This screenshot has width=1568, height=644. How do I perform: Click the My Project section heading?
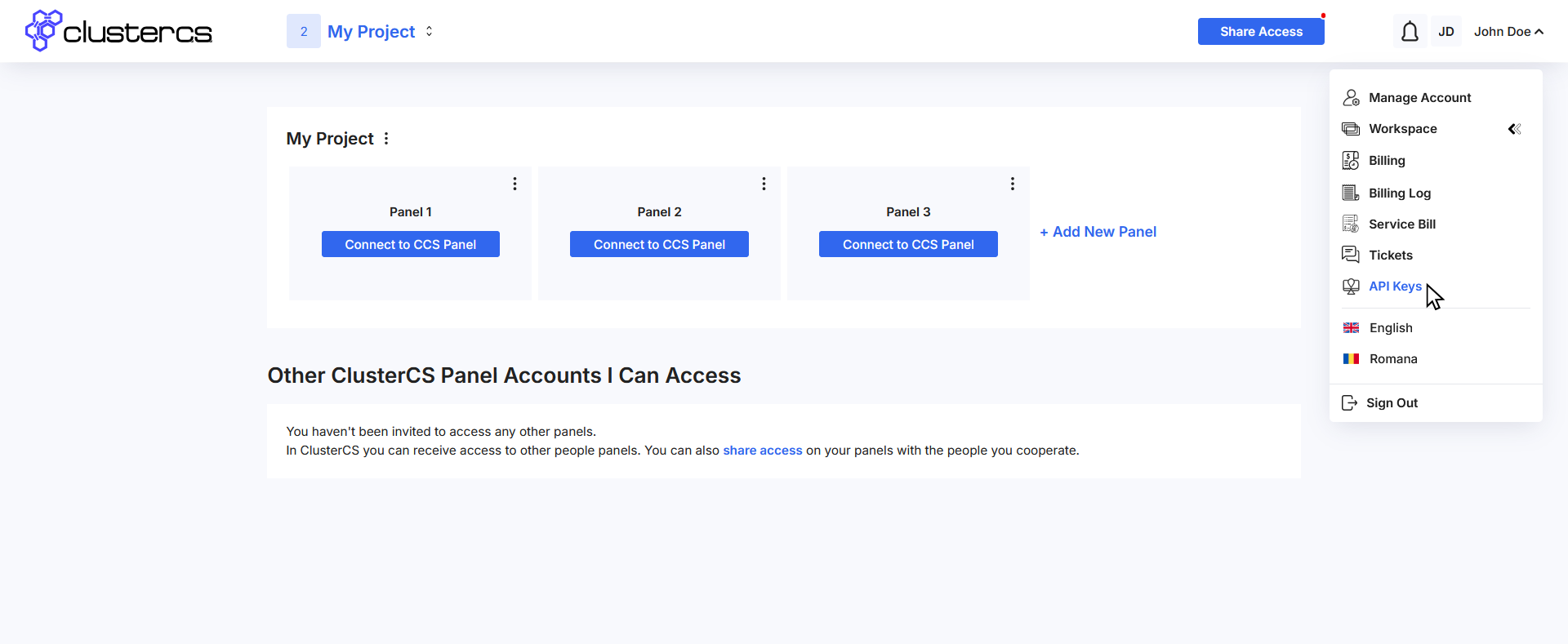(x=330, y=139)
